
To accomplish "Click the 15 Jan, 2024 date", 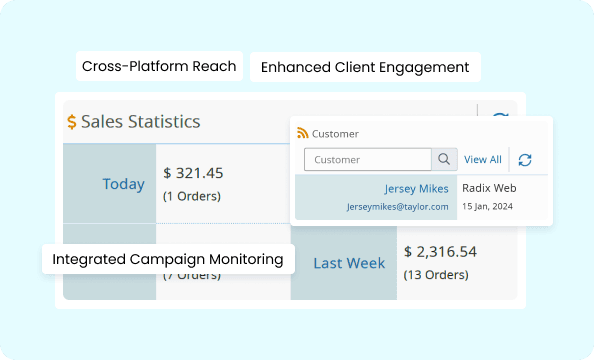I will coord(487,207).
